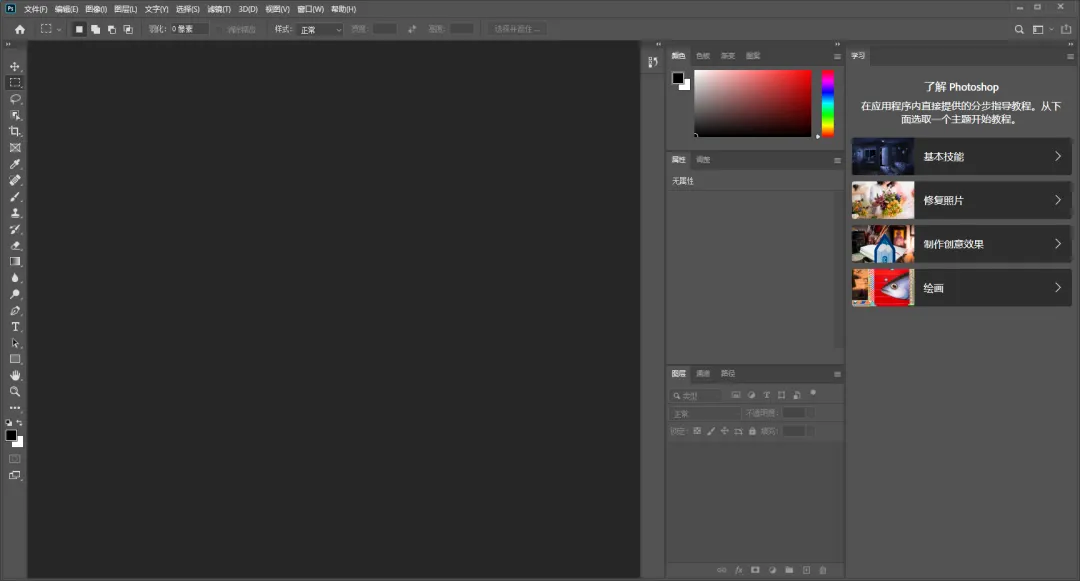Viewport: 1080px width, 581px height.
Task: Click the Home icon in options bar
Action: click(x=20, y=30)
